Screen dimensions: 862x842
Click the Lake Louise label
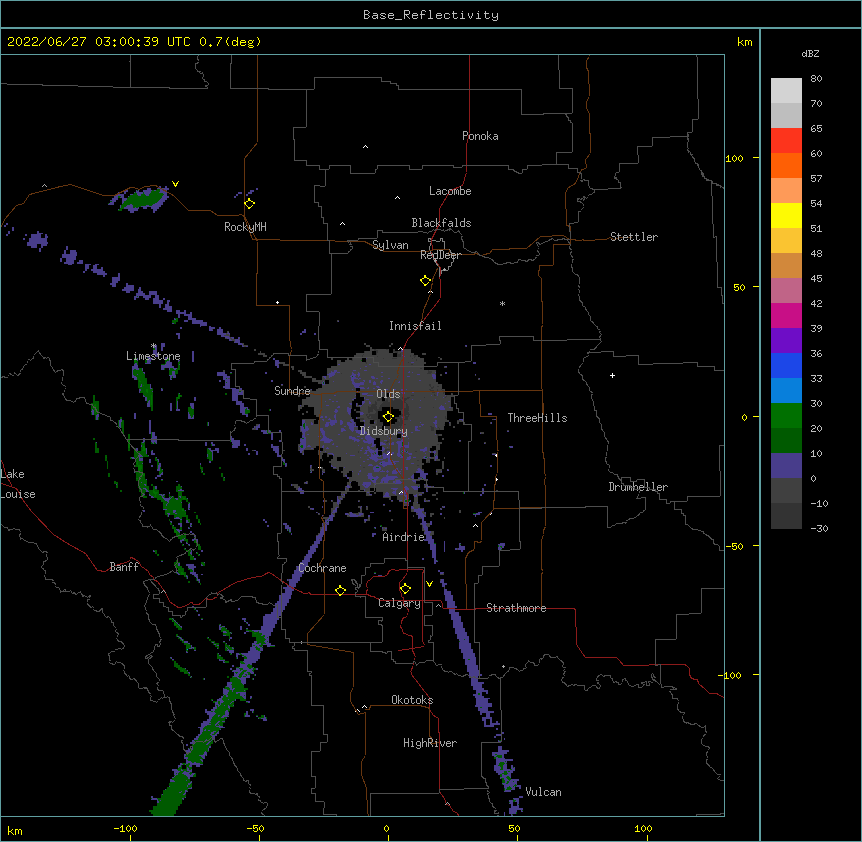(x=18, y=484)
